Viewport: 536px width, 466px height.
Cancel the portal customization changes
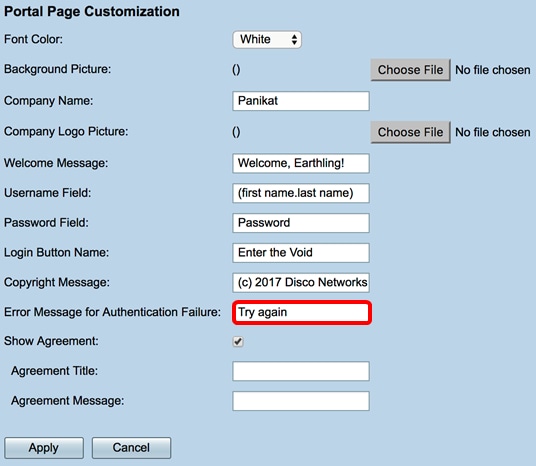pyautogui.click(x=131, y=448)
